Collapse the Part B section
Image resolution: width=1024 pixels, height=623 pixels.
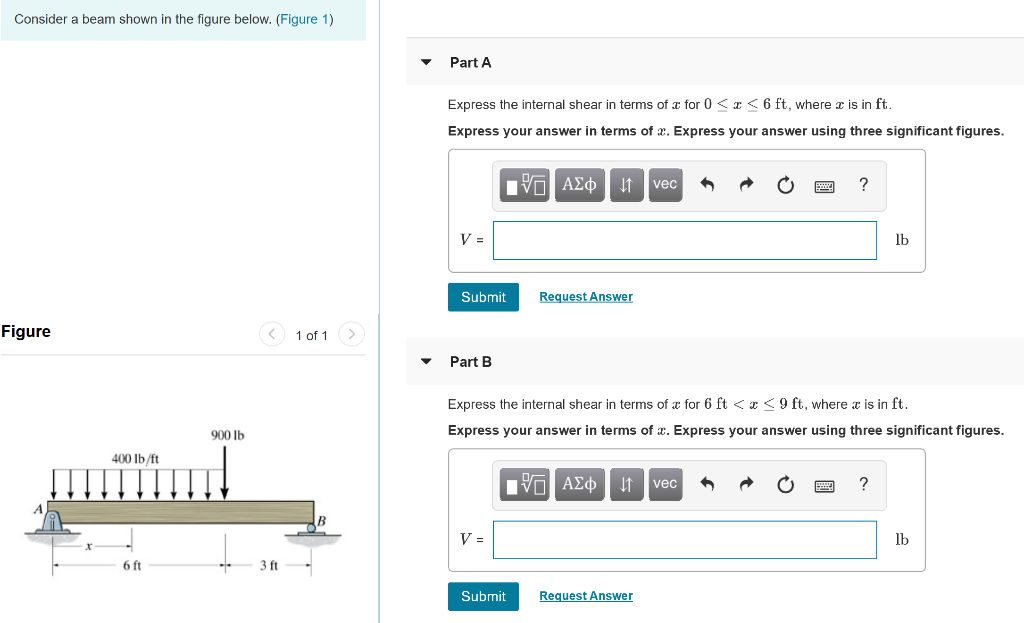coord(425,362)
